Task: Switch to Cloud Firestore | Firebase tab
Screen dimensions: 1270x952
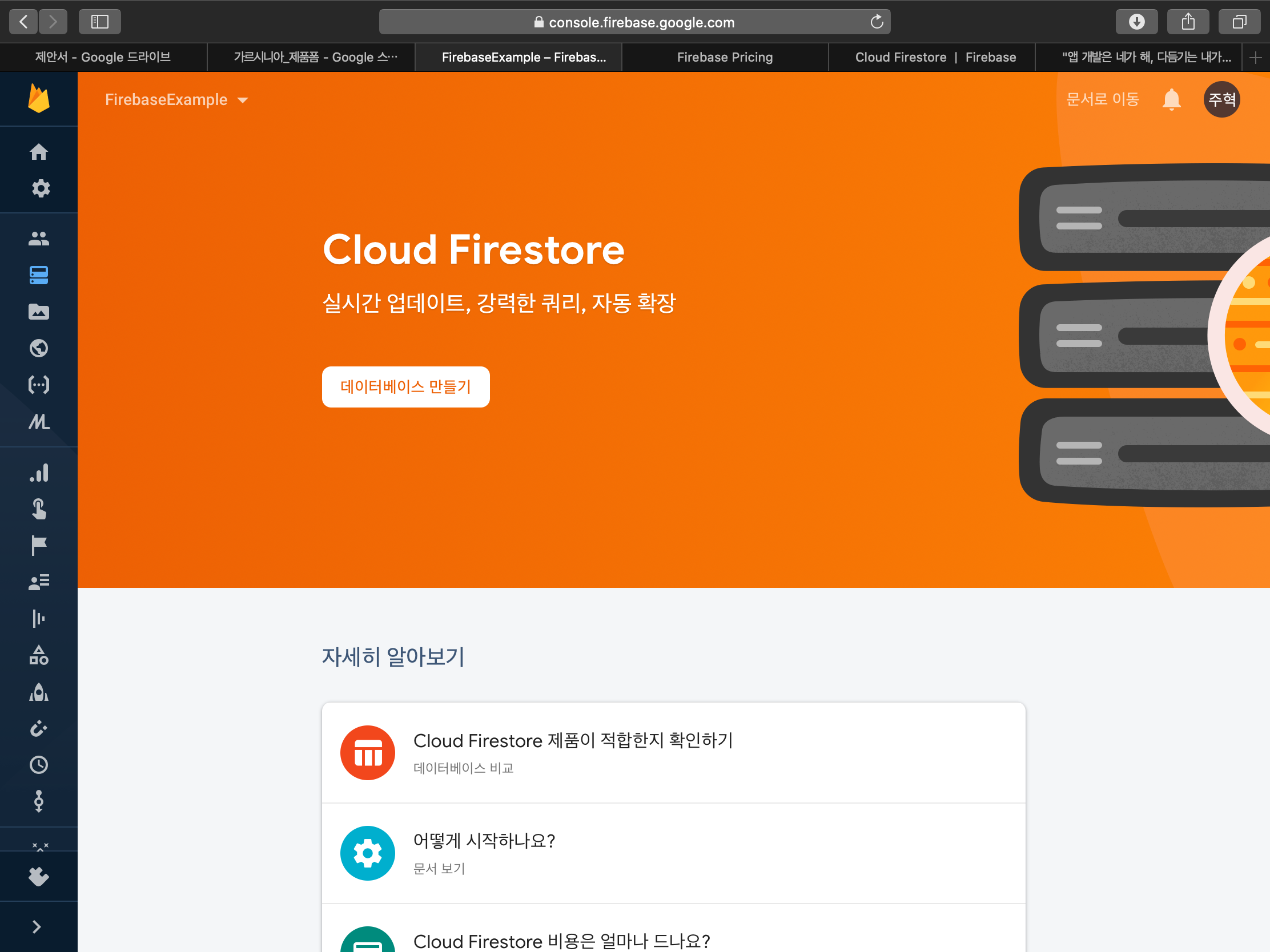Action: point(935,58)
